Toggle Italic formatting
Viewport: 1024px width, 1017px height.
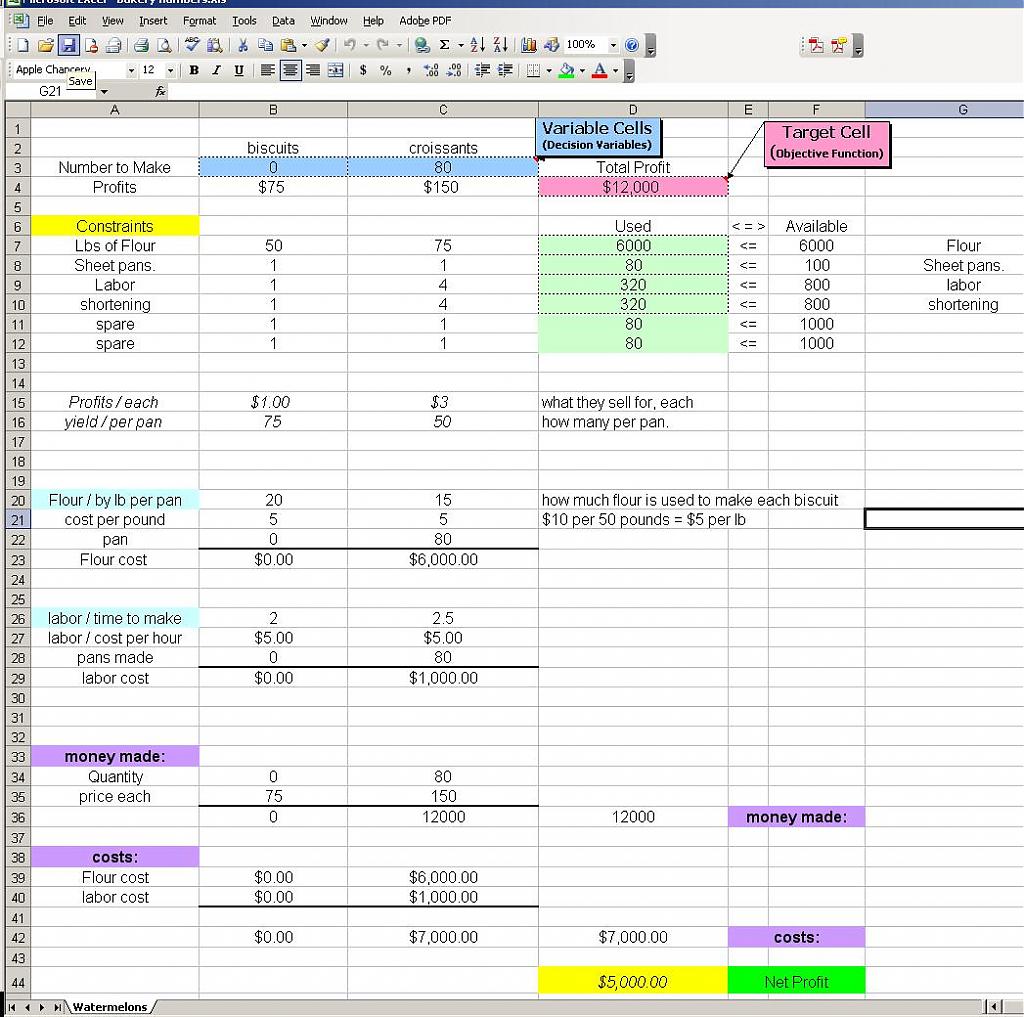[x=216, y=70]
